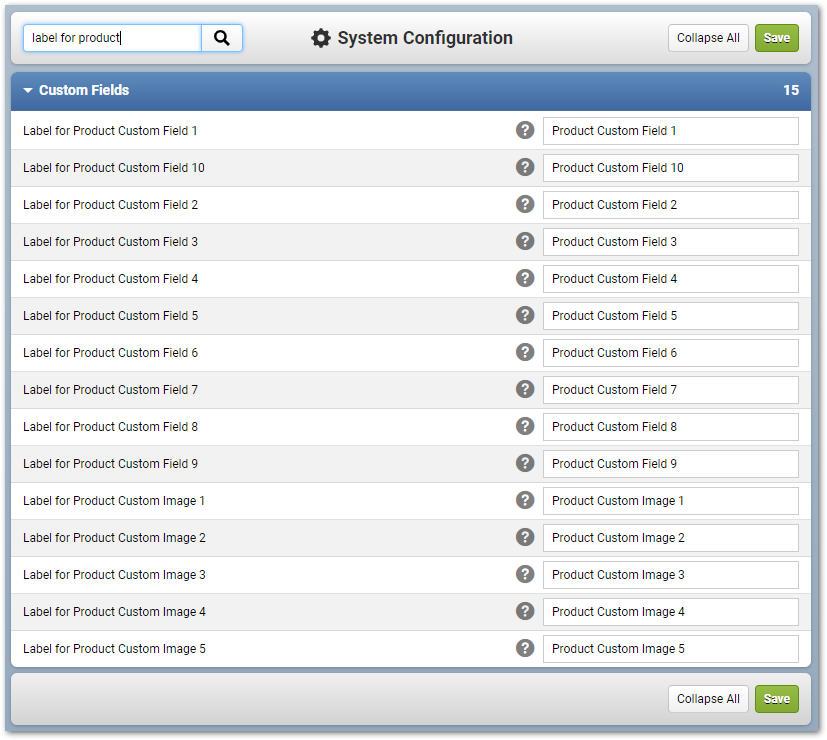Click the 'Label for Product Custom Image 1' text
The image size is (827, 740).
point(114,501)
